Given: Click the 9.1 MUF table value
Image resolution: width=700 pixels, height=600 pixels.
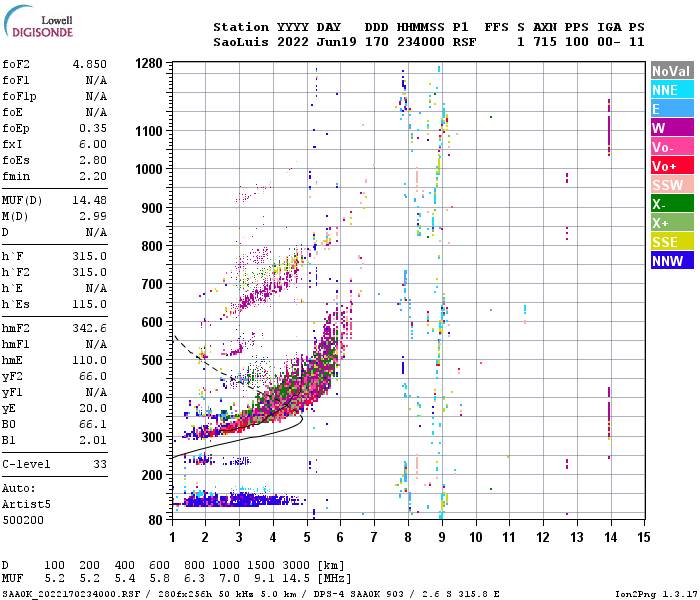Looking at the screenshot, I should 264,579.
